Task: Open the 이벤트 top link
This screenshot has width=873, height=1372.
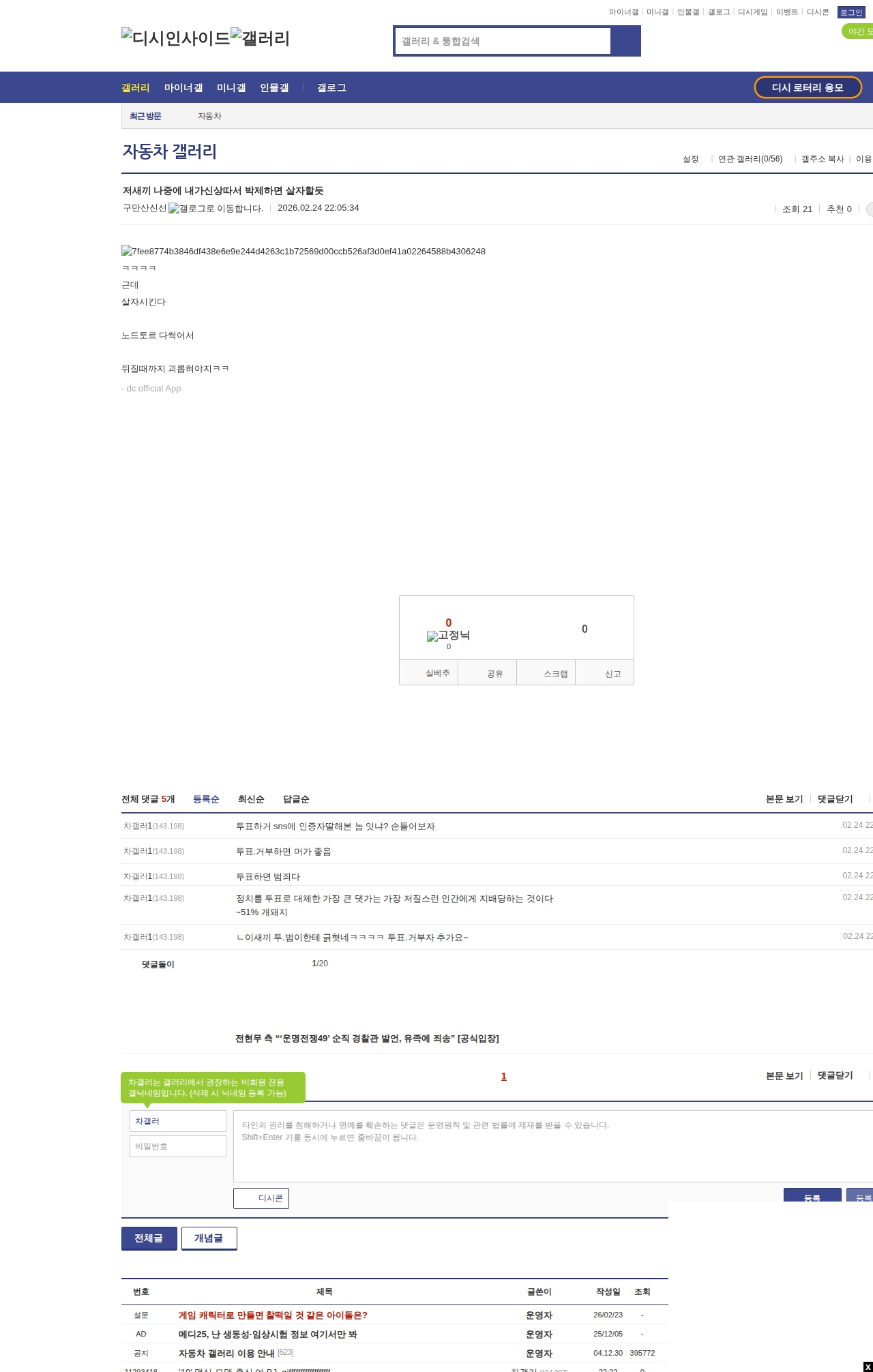Action: (787, 12)
